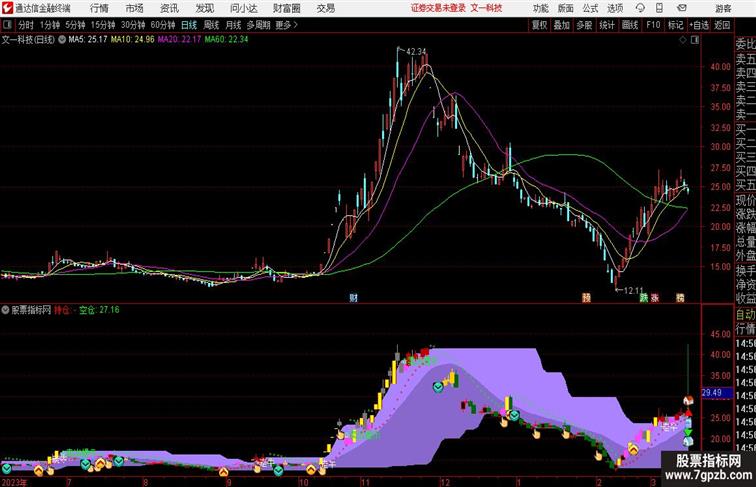Viewport: 756px width, 487px height.
Task: Open the 行情 menu
Action: point(99,8)
